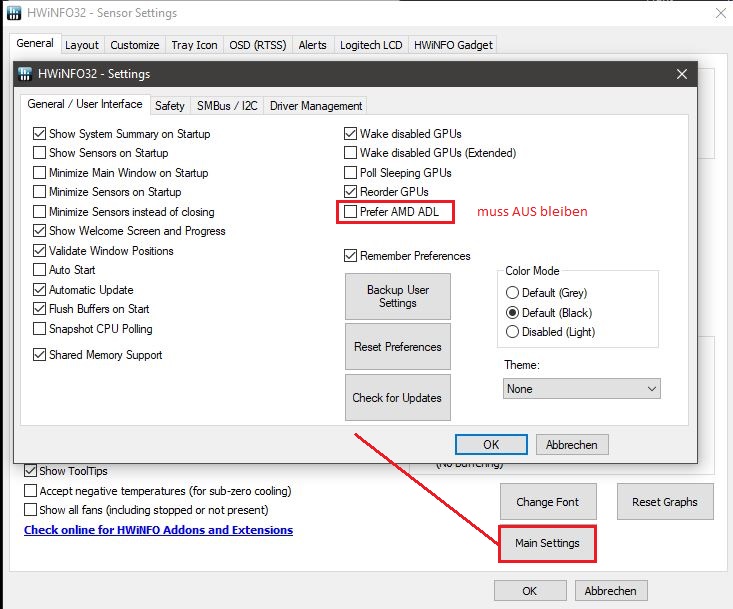Check the Prefer AMD ADL box
The image size is (733, 609).
coord(350,212)
